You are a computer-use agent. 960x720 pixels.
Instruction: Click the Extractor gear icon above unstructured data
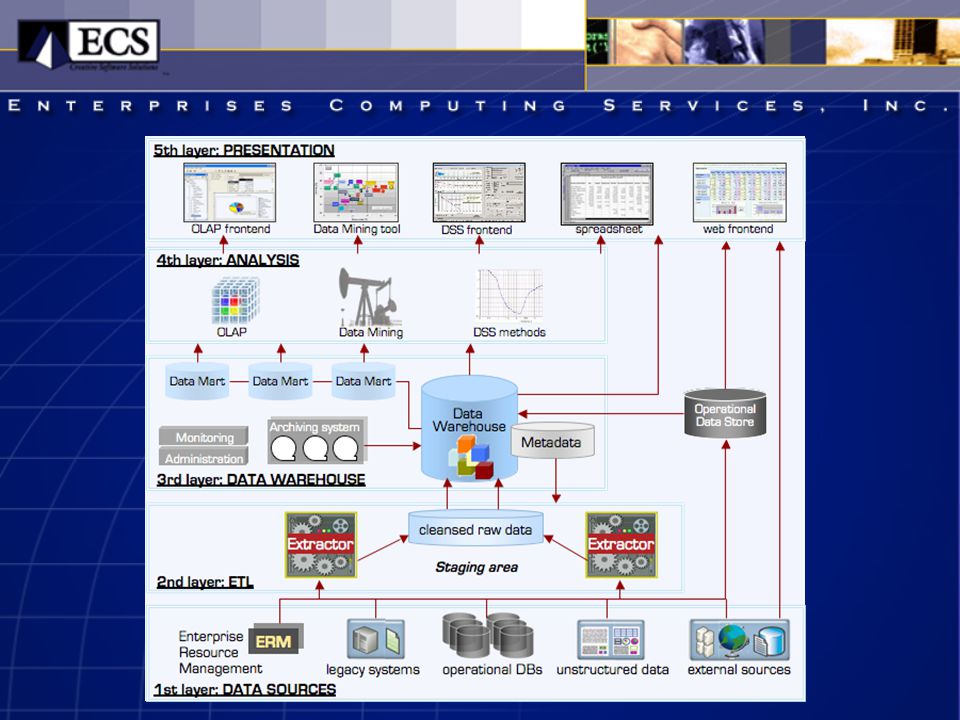(x=621, y=545)
